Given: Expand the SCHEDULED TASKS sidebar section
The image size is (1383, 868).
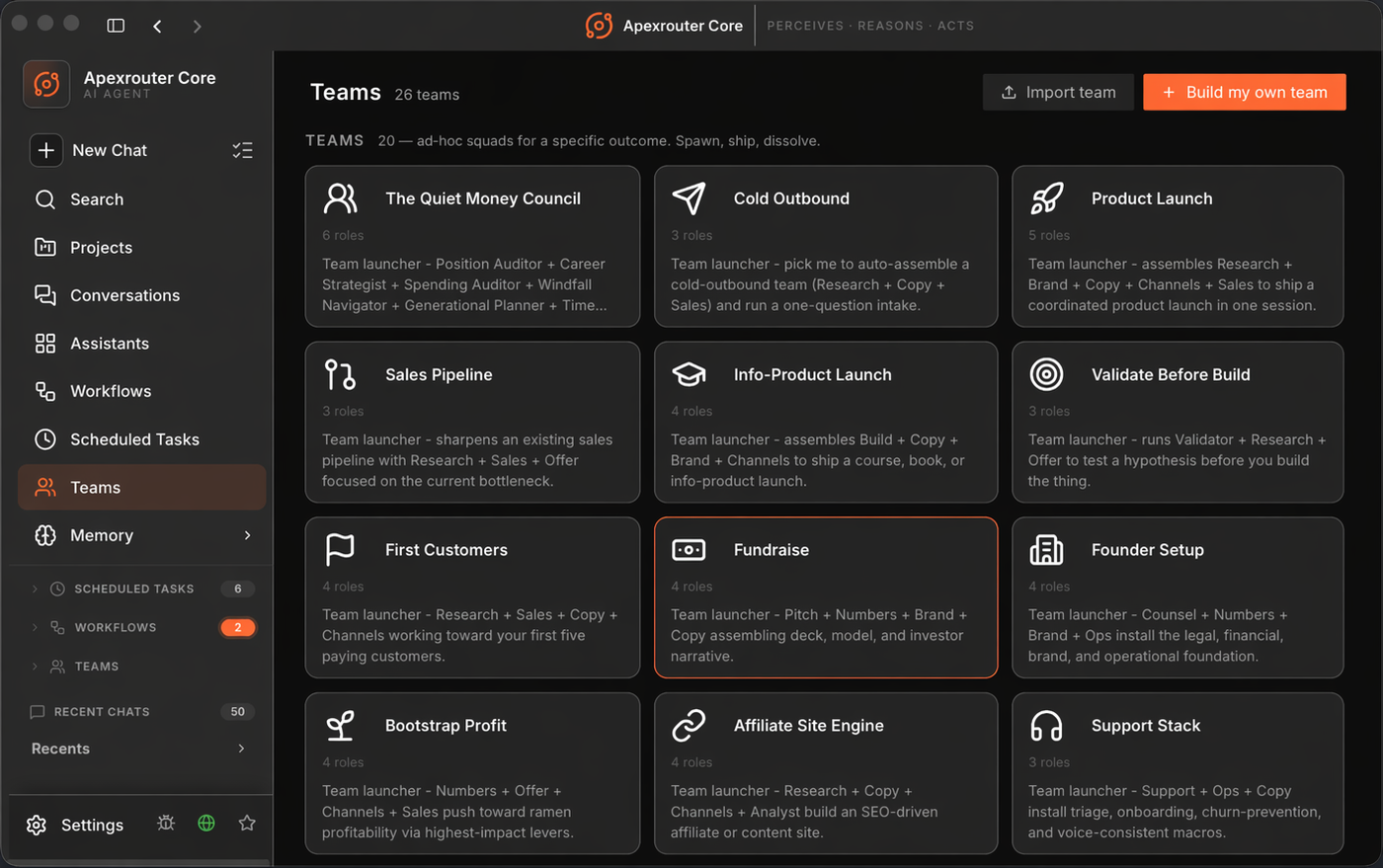Looking at the screenshot, I should pos(35,589).
